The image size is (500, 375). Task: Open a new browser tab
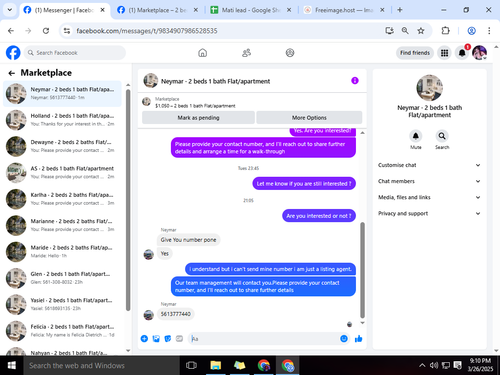400,10
